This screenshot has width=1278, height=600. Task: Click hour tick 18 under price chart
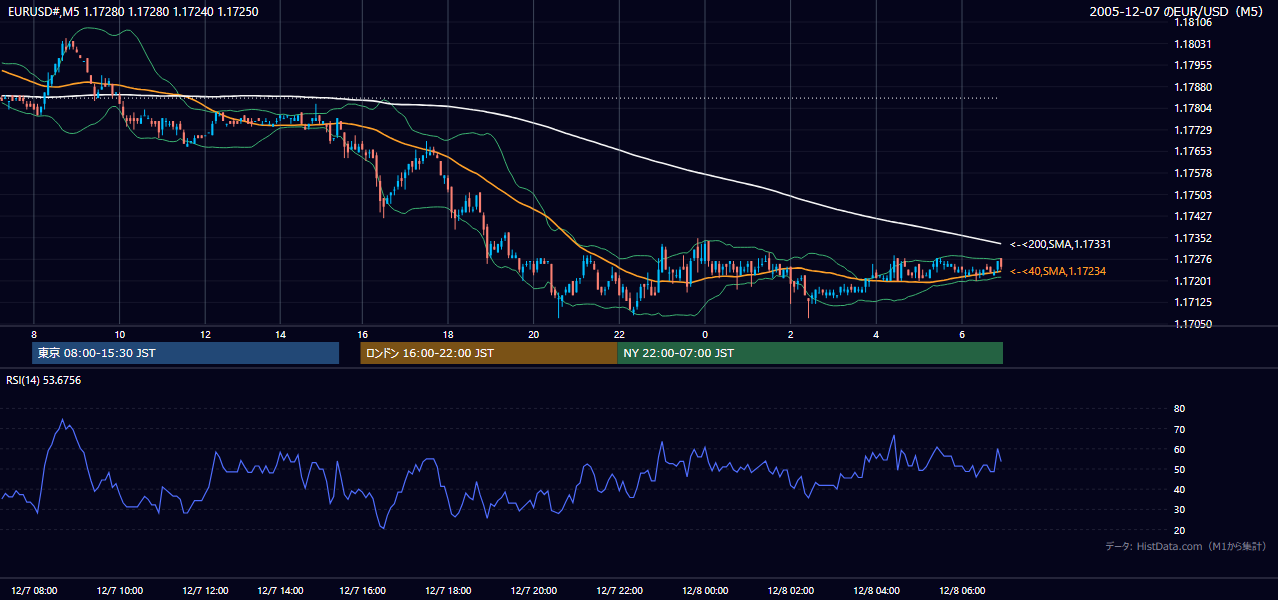(x=449, y=334)
